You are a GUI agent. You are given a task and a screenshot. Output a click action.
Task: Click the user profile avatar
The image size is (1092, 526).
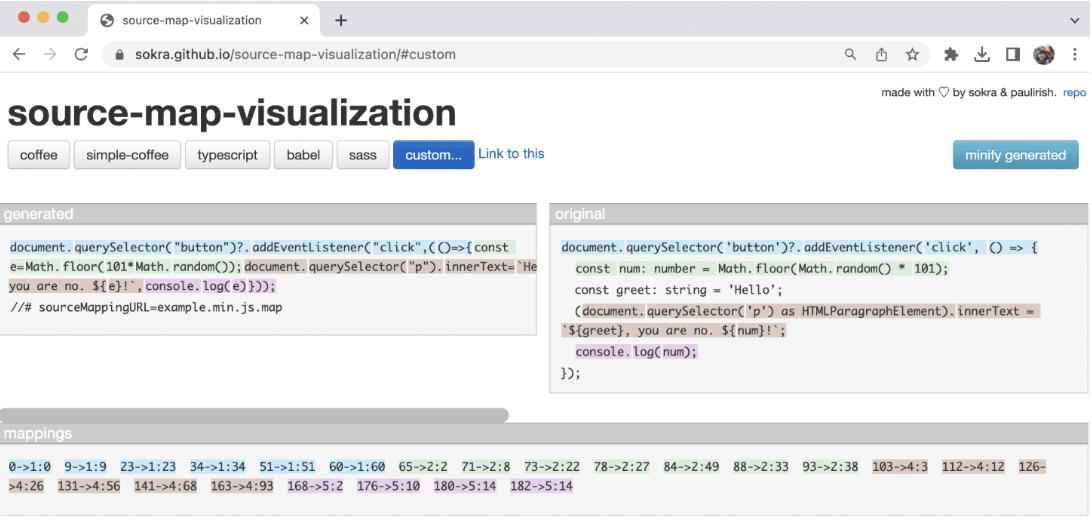click(x=1044, y=54)
